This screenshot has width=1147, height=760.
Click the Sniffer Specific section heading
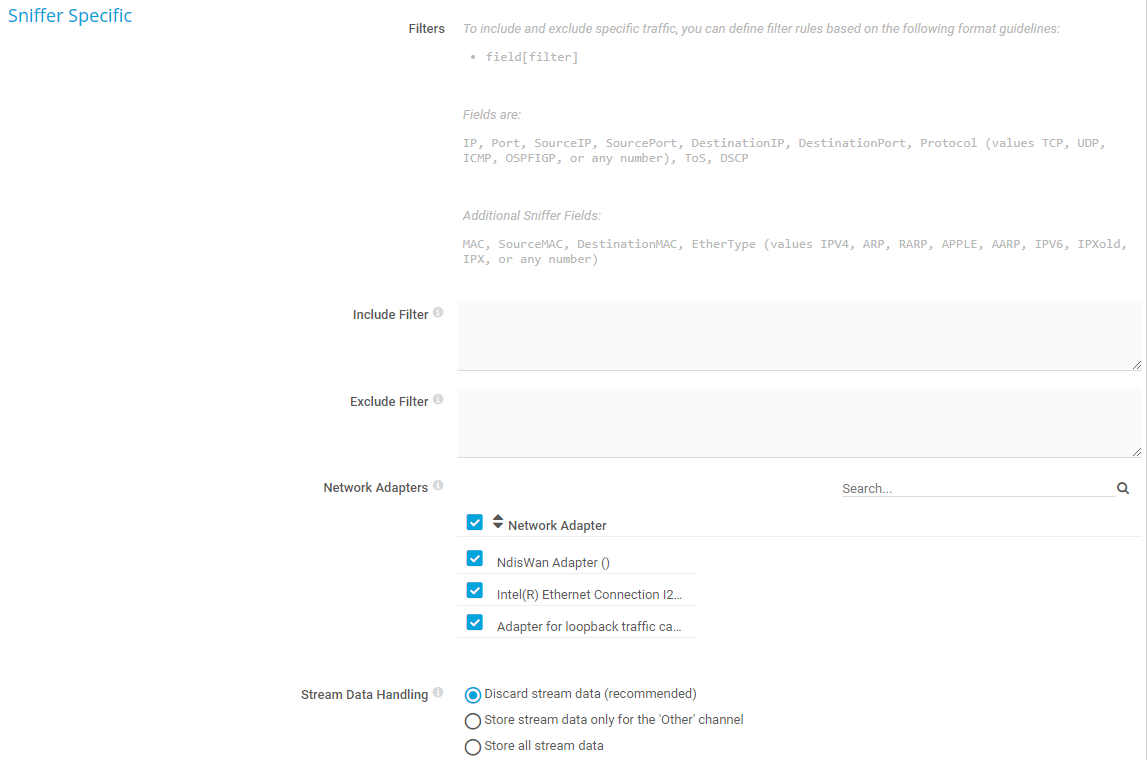70,16
